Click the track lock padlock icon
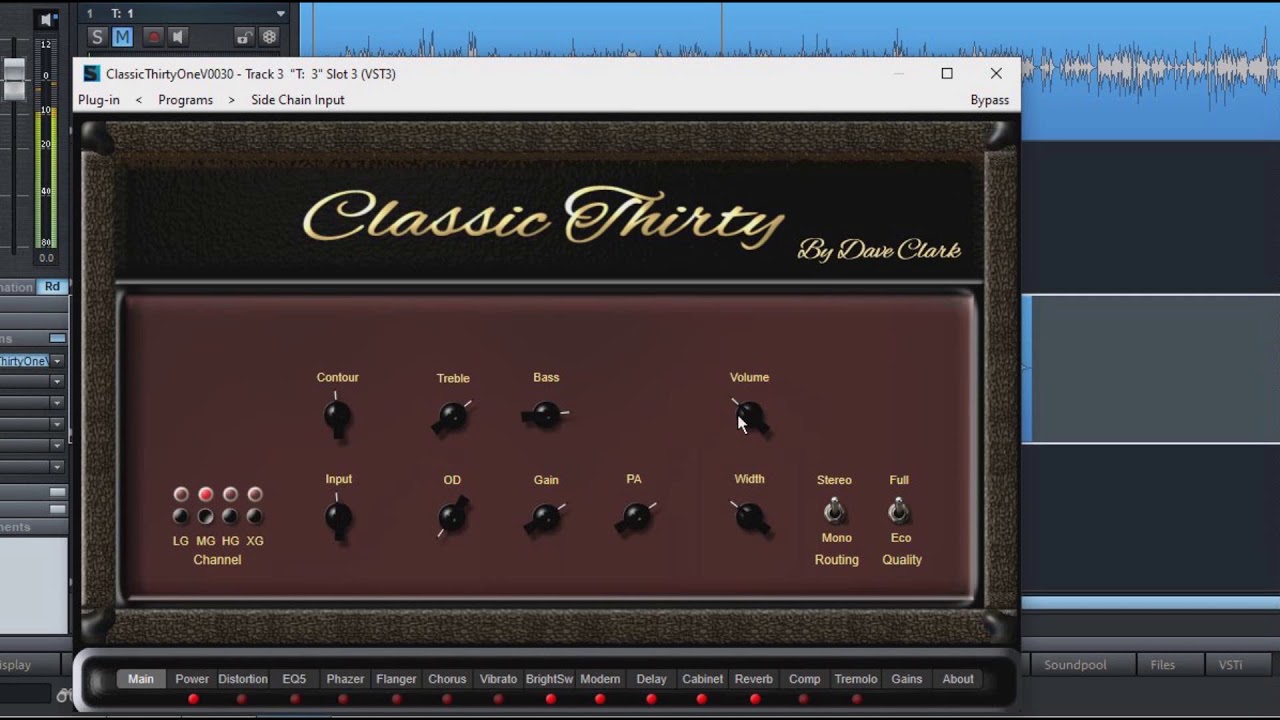 pos(243,37)
